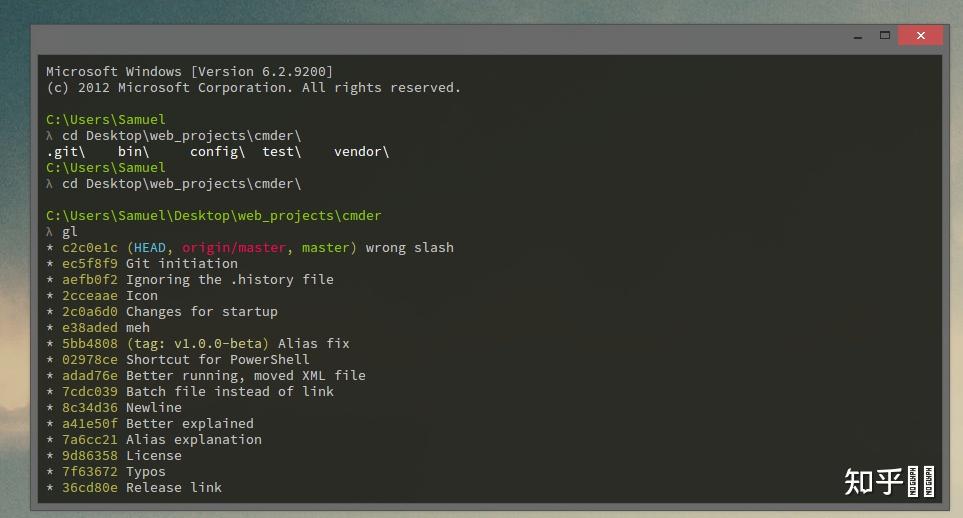
Task: Click commit hash c2c0e1c
Action: (x=90, y=248)
